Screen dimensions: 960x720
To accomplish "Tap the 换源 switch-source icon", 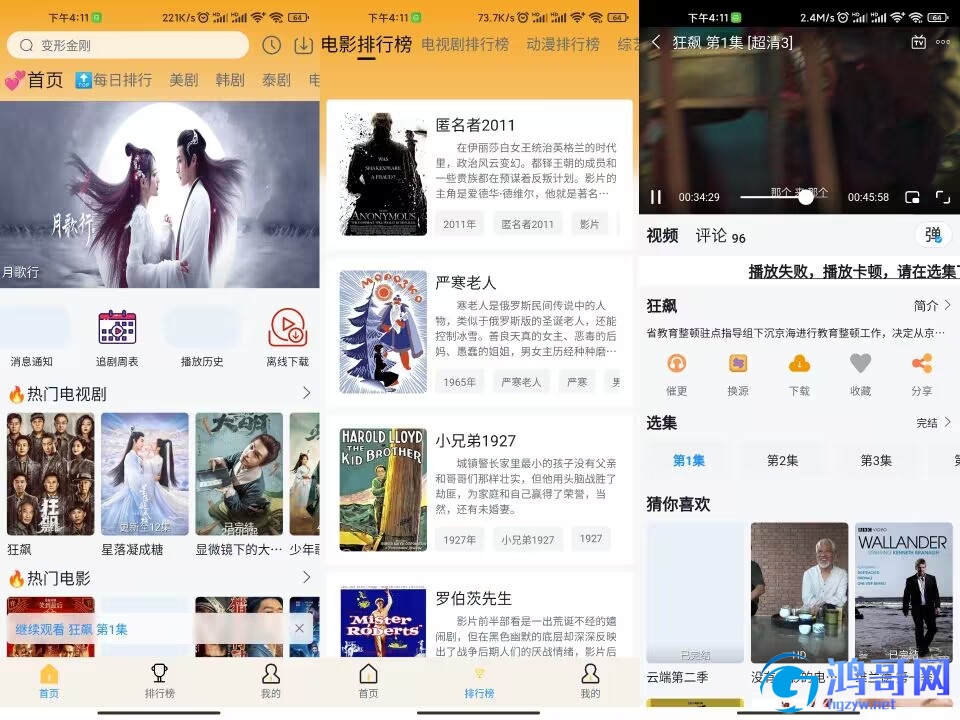I will (x=738, y=364).
